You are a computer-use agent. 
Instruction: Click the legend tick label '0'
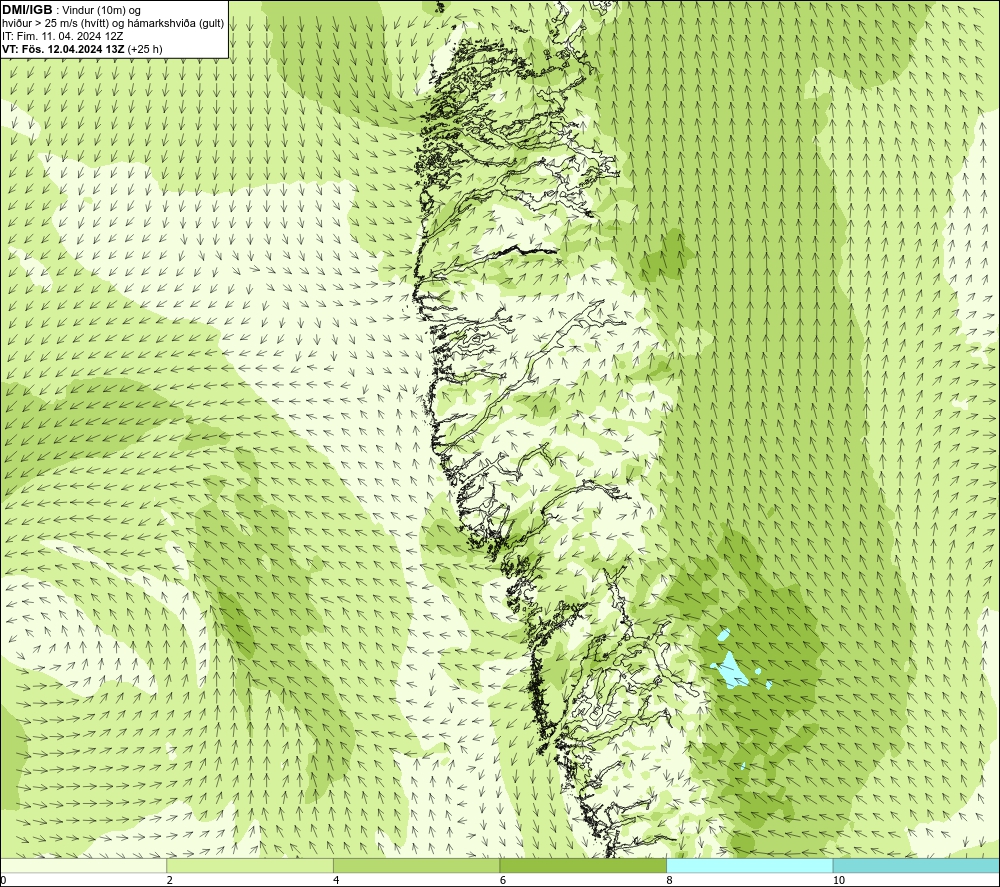point(3,881)
